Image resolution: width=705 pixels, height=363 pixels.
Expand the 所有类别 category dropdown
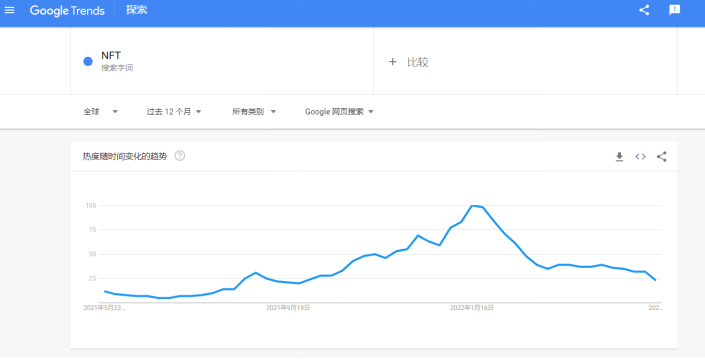(254, 112)
